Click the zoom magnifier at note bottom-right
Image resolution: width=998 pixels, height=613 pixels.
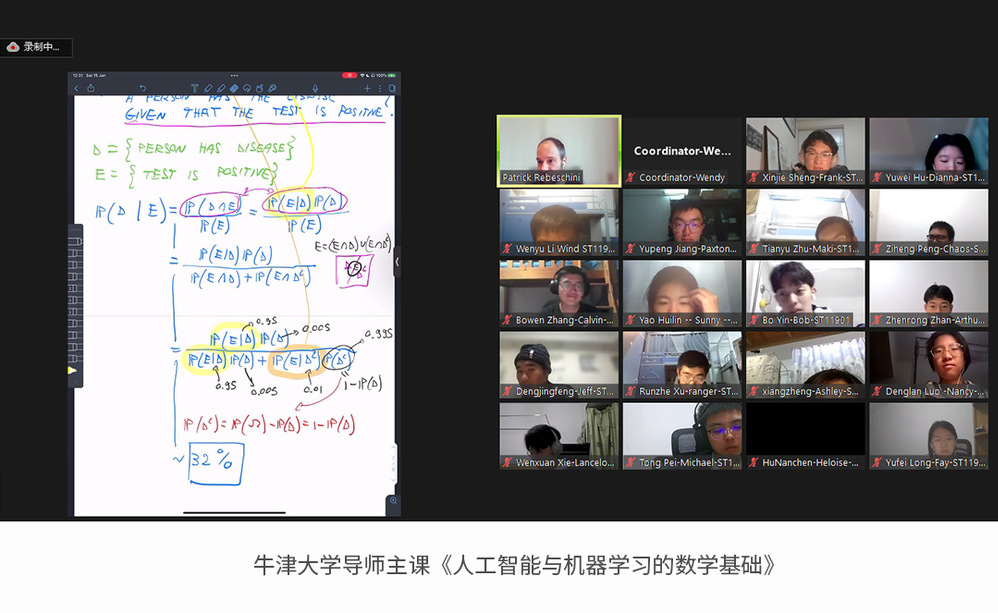393,500
